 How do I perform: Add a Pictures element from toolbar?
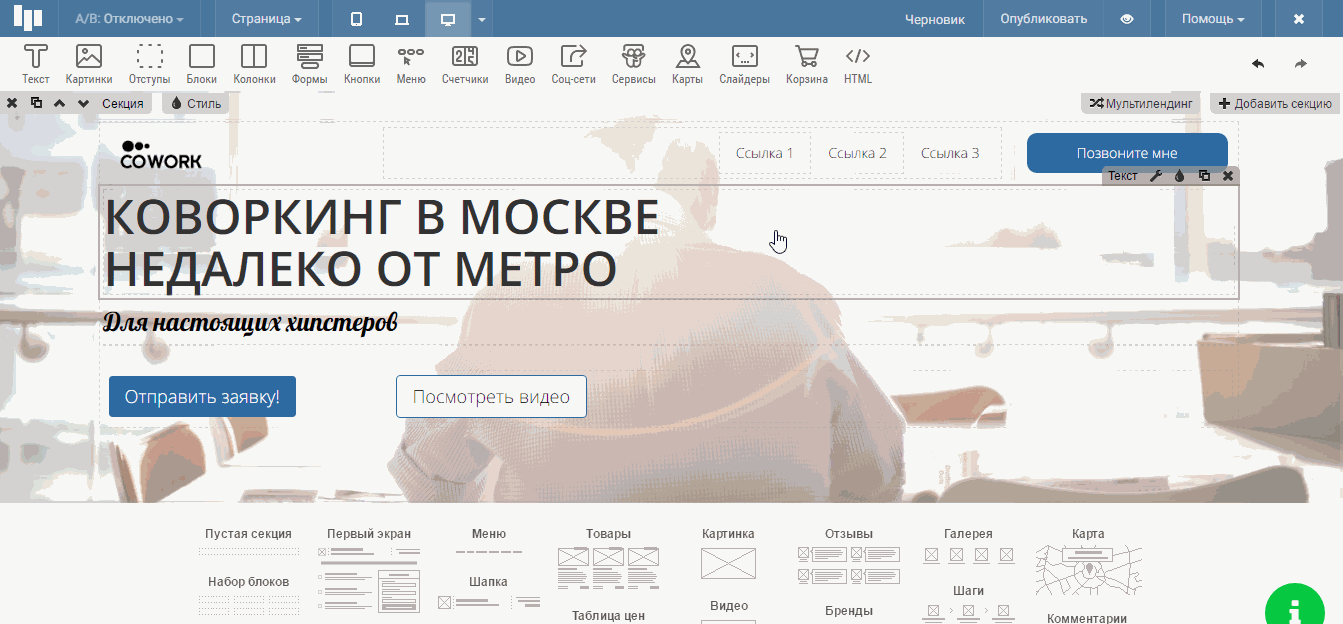click(x=89, y=64)
